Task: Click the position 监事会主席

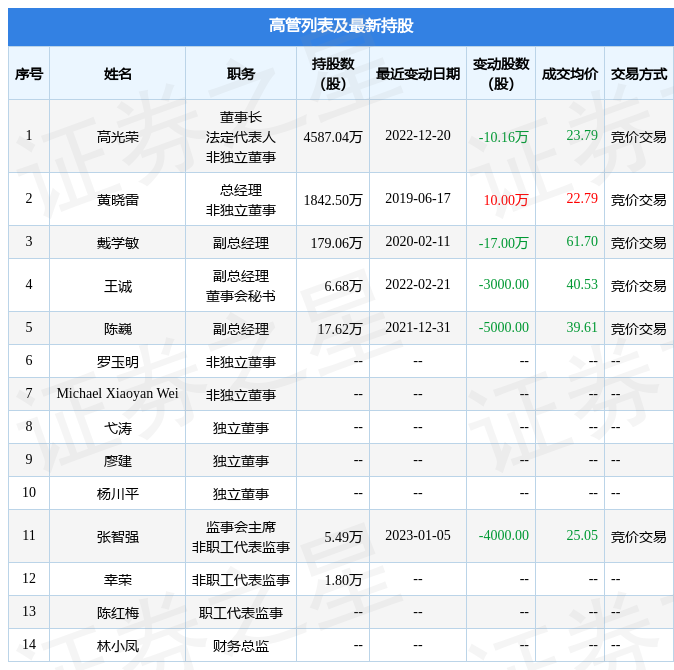Action: [x=241, y=527]
